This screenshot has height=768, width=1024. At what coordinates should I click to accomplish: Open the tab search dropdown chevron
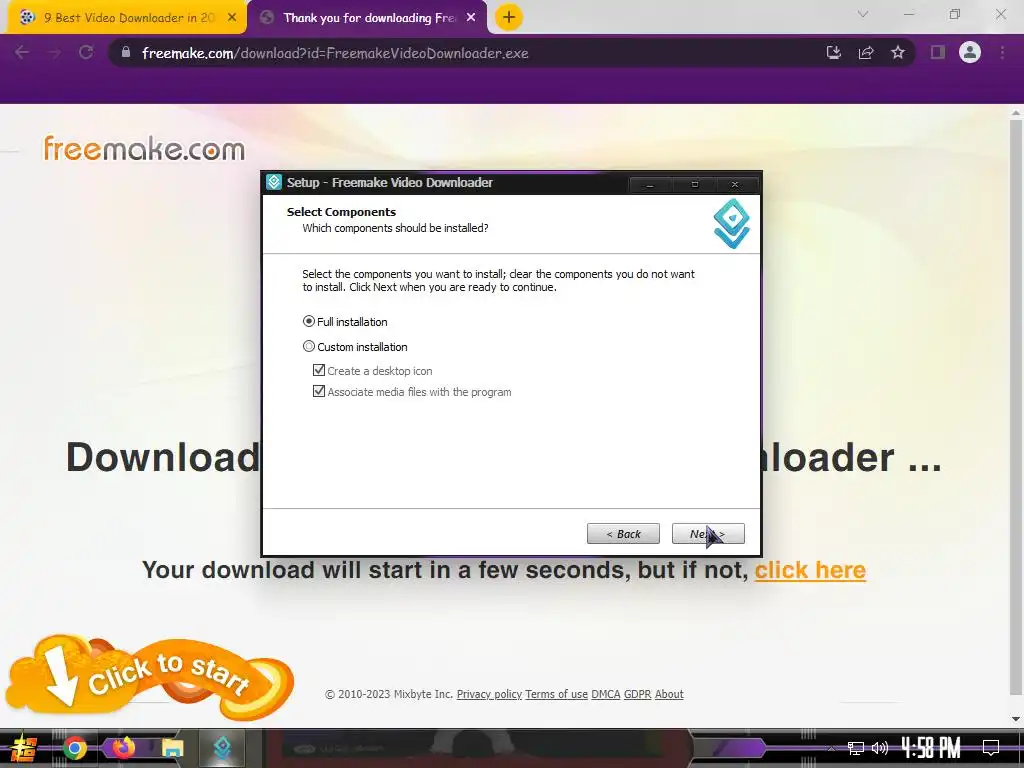863,14
